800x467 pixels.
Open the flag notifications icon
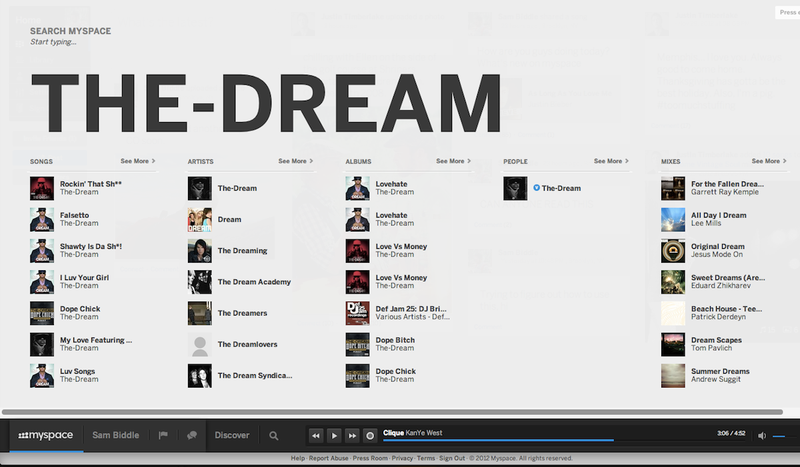[x=163, y=435]
